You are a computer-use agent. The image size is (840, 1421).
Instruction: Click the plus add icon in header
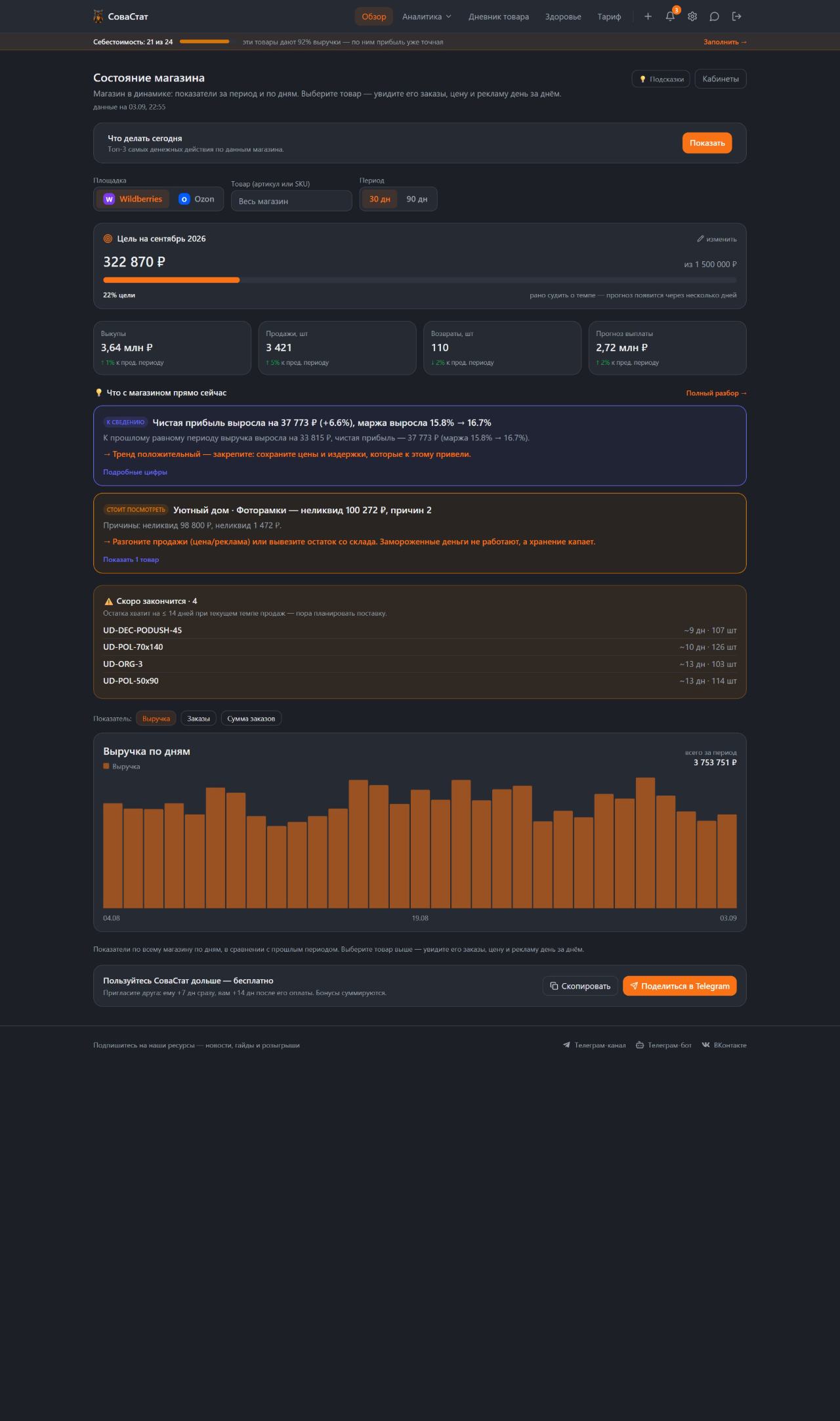click(x=648, y=16)
